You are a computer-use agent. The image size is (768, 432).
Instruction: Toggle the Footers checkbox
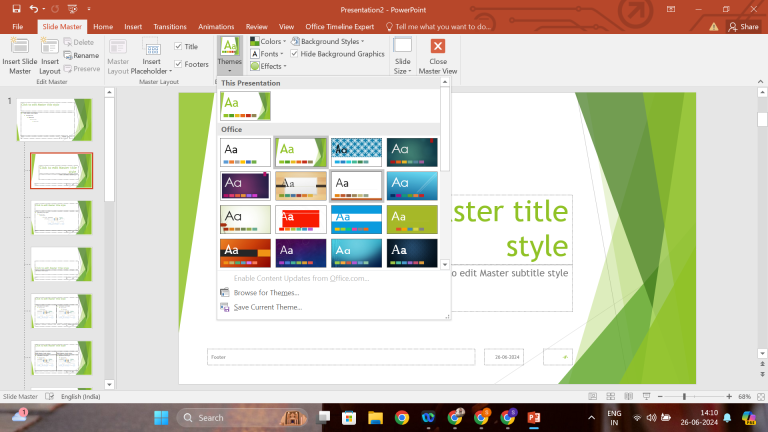click(178, 64)
